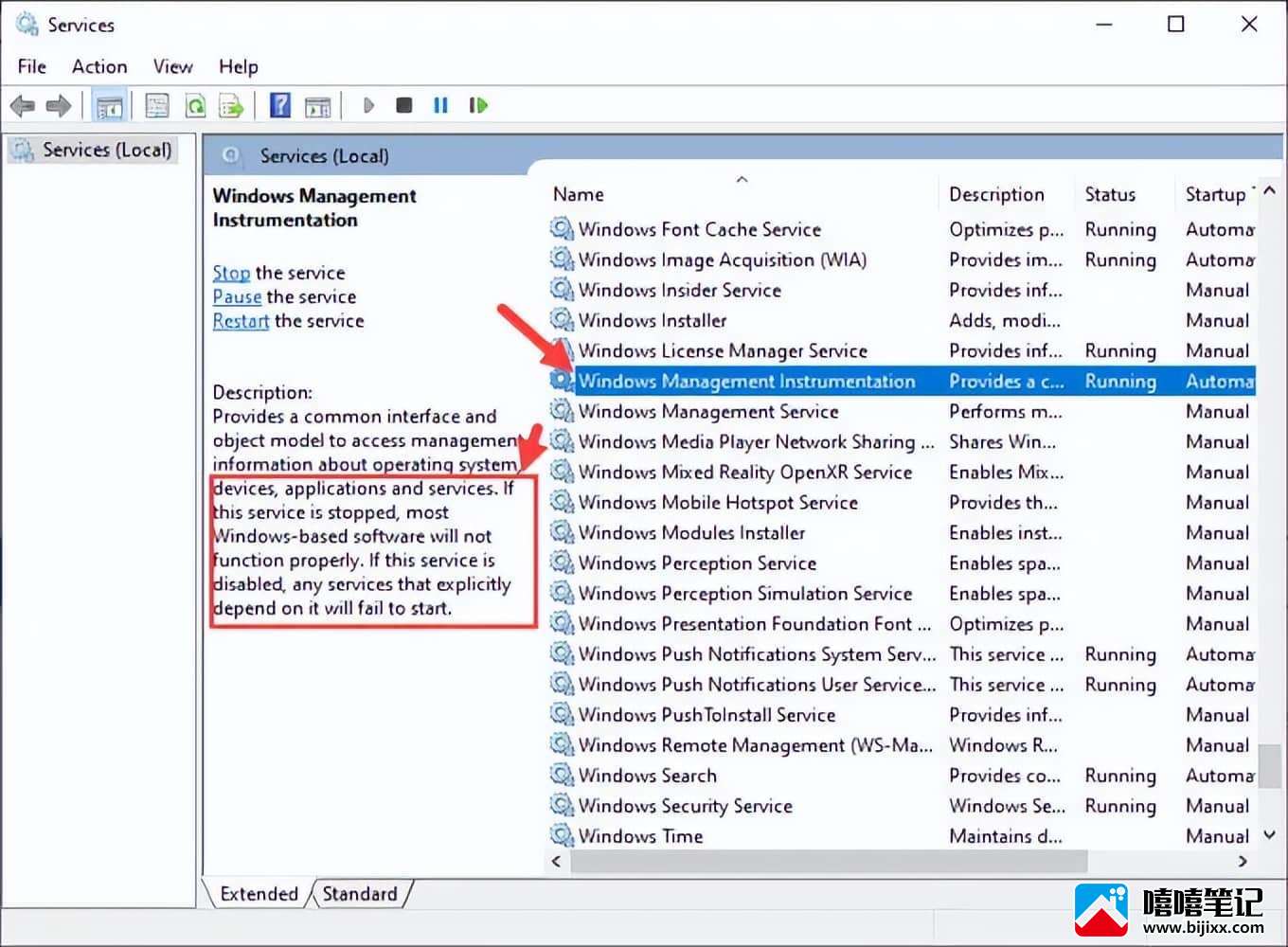This screenshot has width=1288, height=947.
Task: Click the vertical scrollbar up arrow
Action: pos(1270,190)
